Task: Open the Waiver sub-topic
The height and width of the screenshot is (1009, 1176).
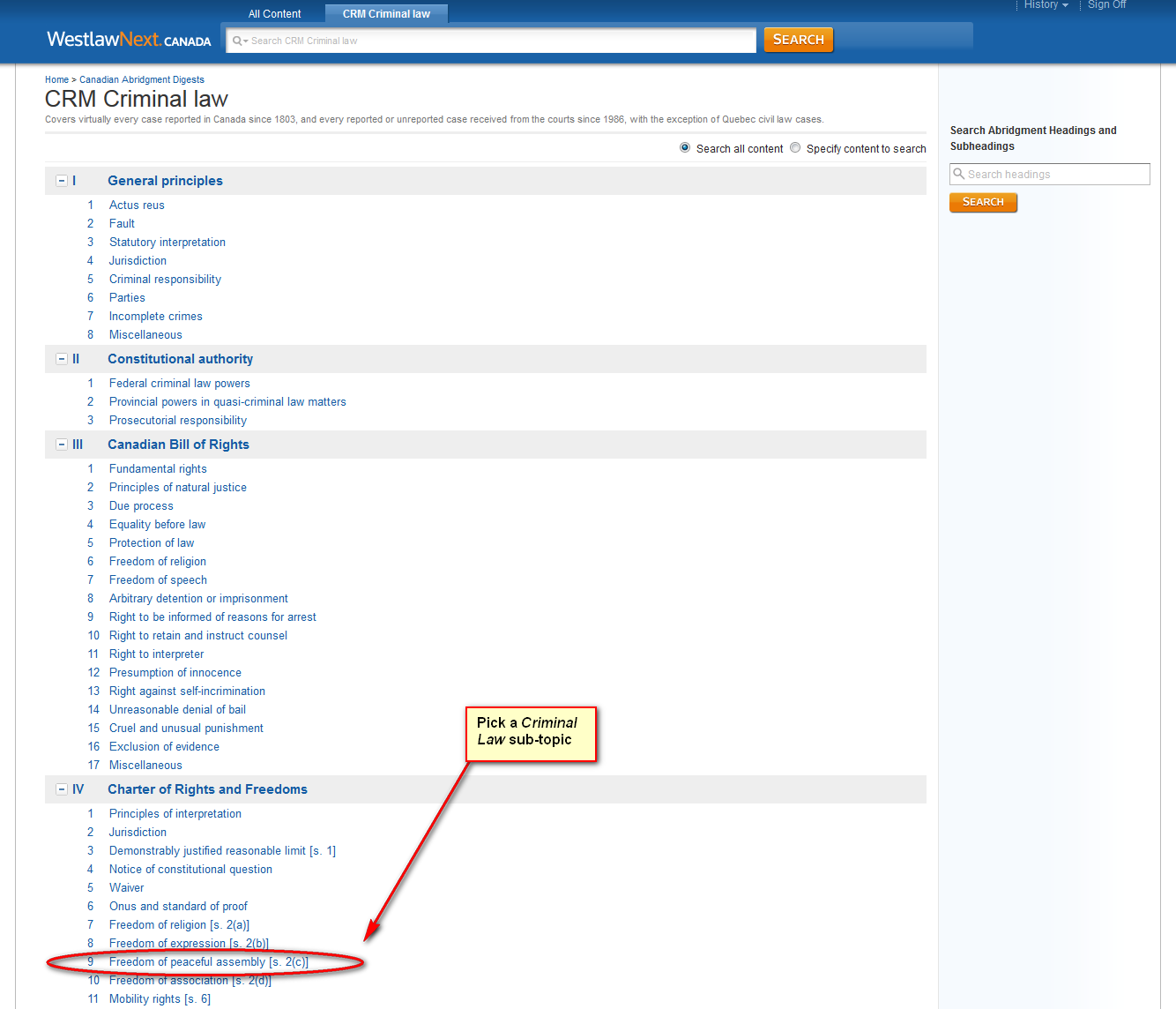Action: [x=126, y=888]
